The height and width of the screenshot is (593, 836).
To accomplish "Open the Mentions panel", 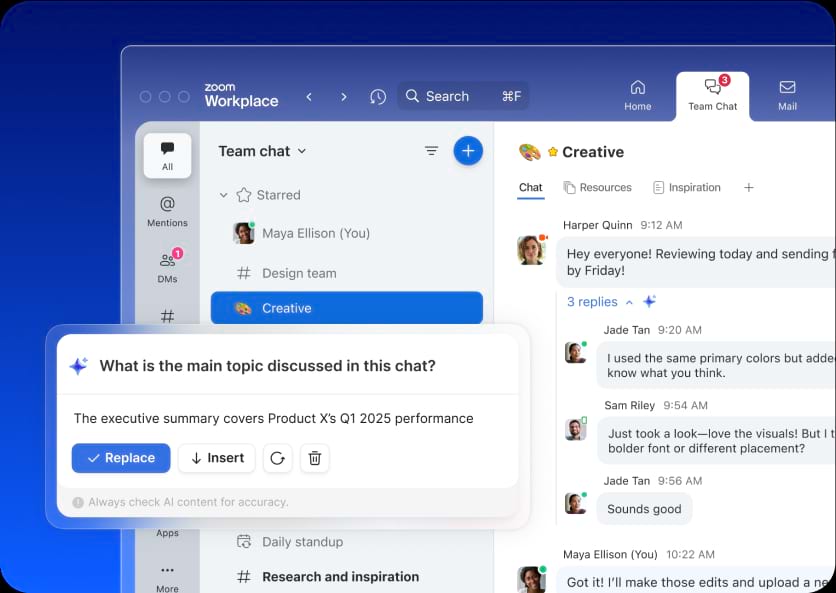I will point(166,210).
